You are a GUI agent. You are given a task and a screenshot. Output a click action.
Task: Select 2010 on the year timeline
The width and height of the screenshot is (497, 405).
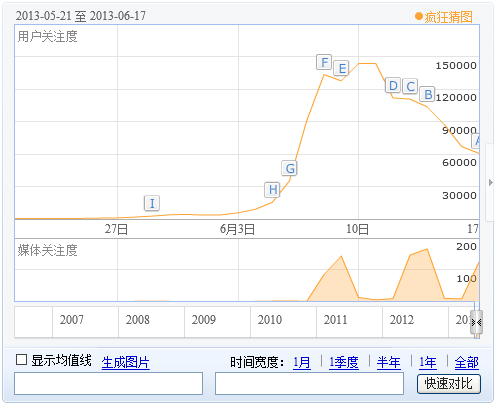pyautogui.click(x=270, y=320)
